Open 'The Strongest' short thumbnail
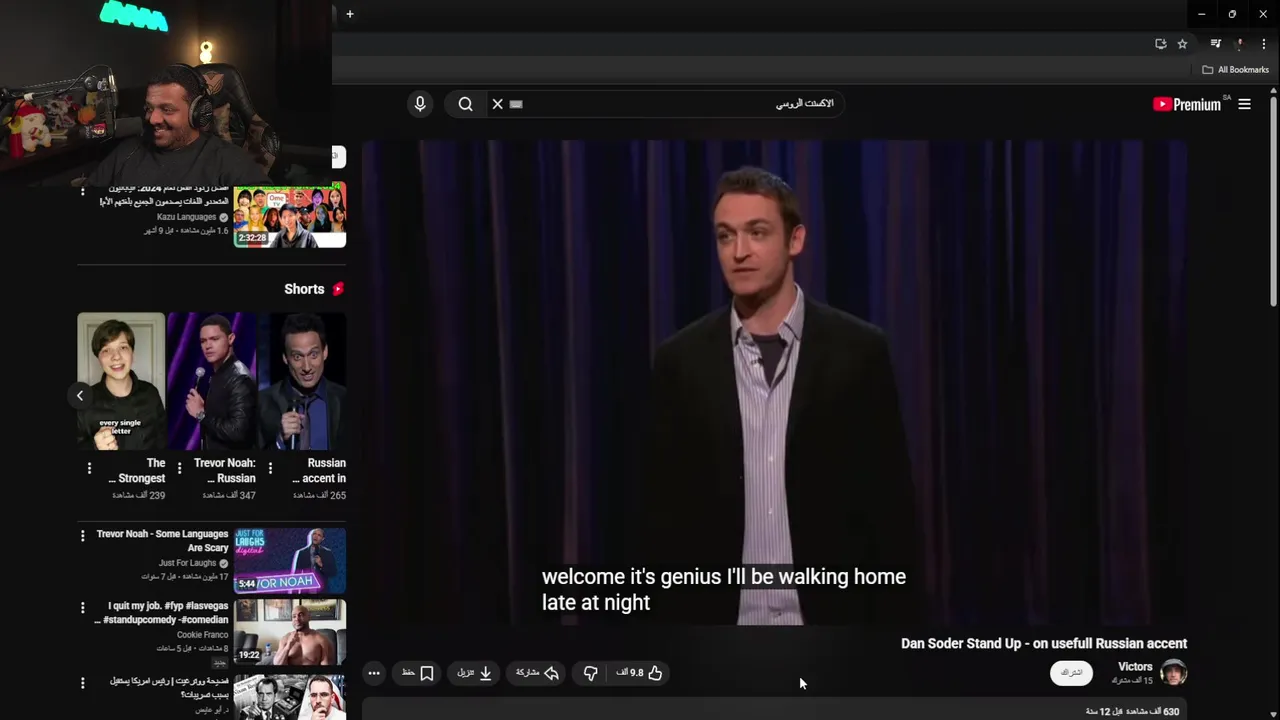 click(121, 381)
